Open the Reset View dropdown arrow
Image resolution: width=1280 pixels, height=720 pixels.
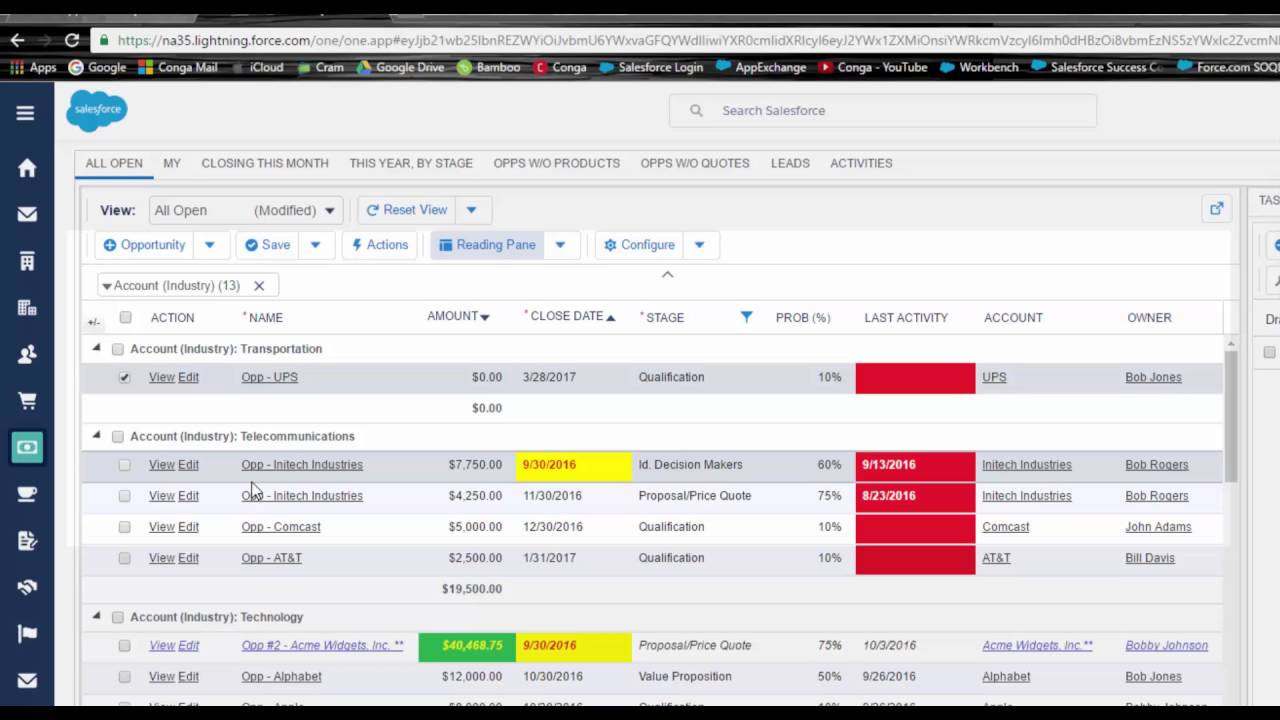(471, 210)
